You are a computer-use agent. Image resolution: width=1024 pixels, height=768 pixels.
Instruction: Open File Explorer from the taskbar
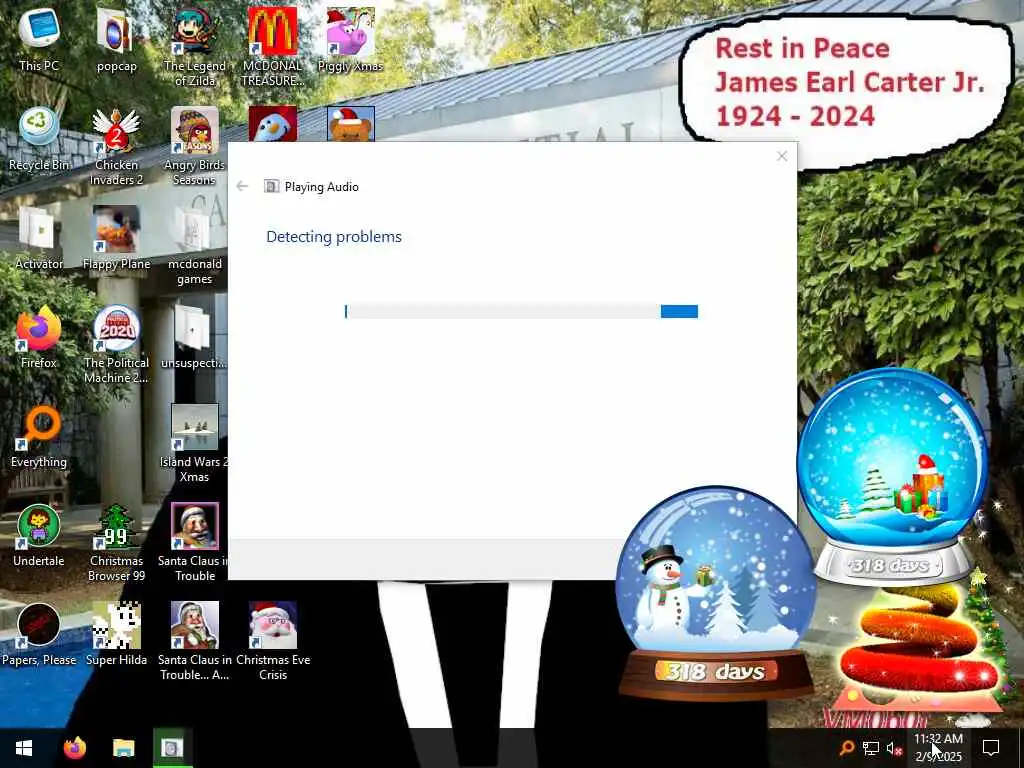(123, 748)
